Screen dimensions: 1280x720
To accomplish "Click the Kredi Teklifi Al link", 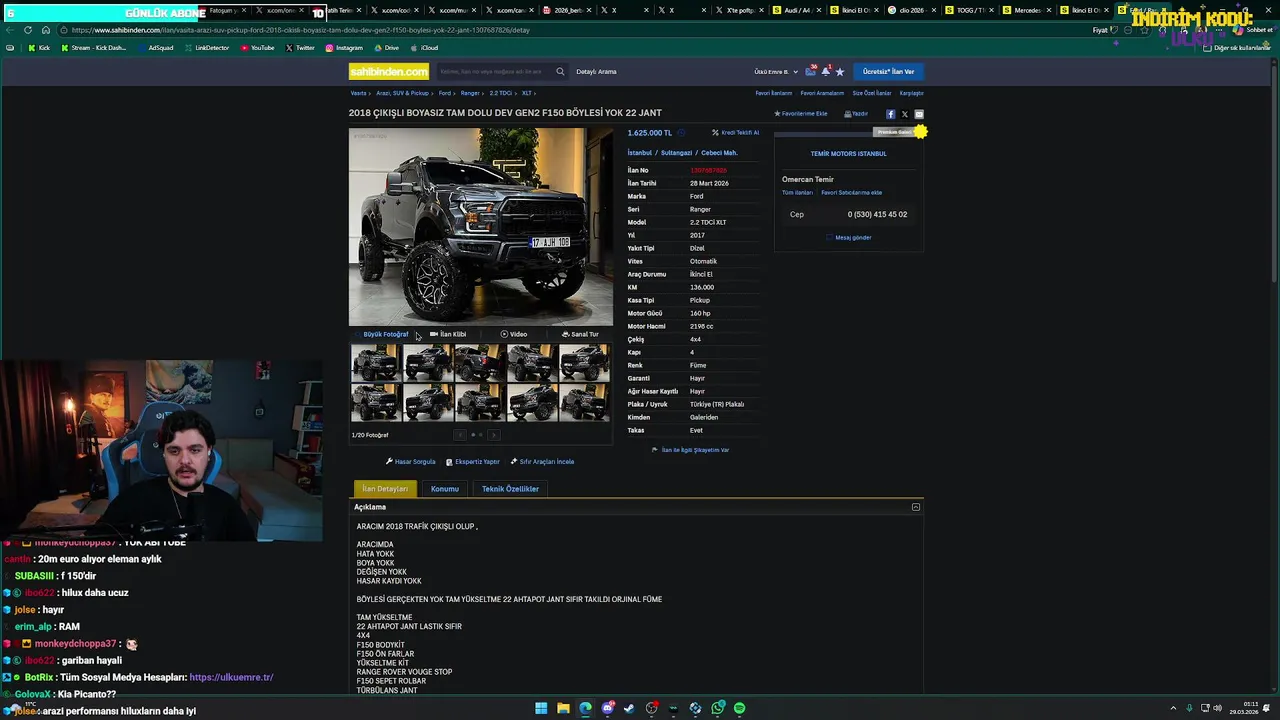I will point(735,132).
